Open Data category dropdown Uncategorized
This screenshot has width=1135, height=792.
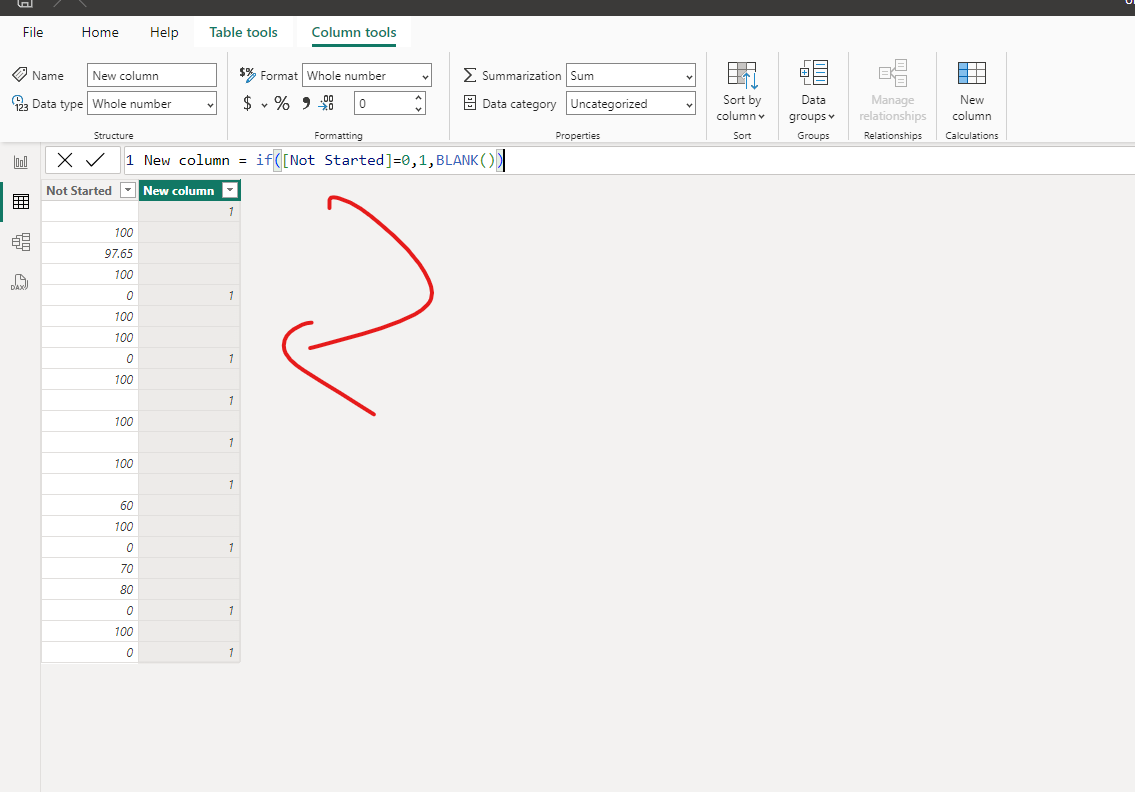(630, 104)
